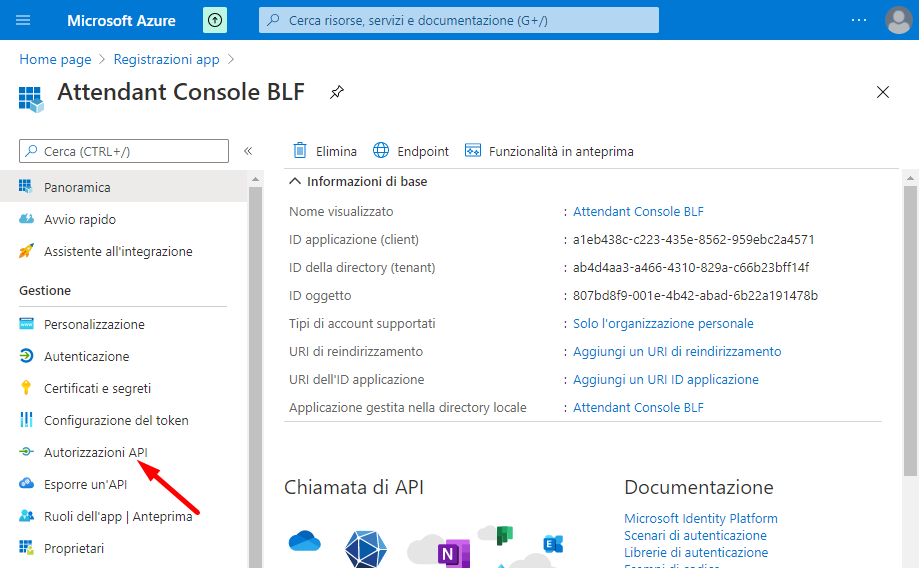Click the OneNote icon in Chiamata di API
Screen dimensions: 919x568
pyautogui.click(x=453, y=553)
